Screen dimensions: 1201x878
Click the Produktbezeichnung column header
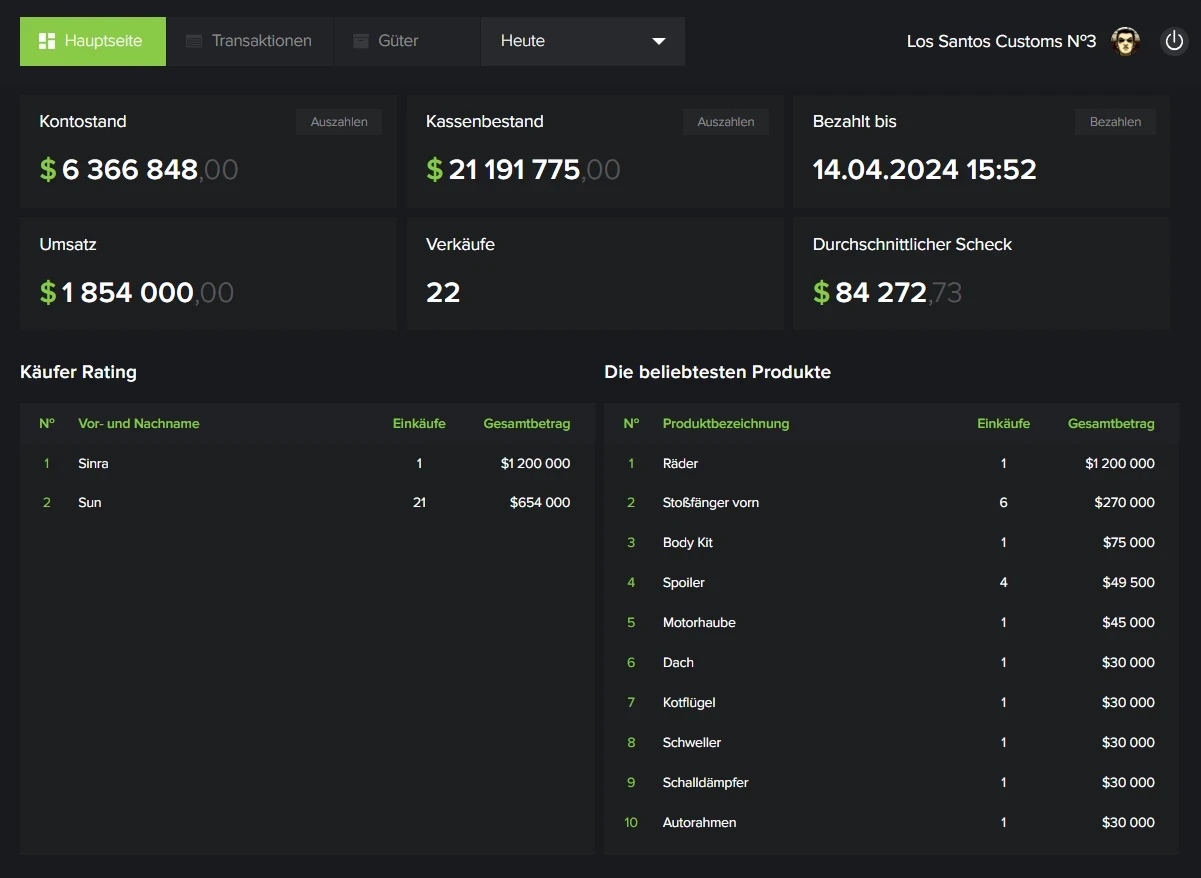725,424
